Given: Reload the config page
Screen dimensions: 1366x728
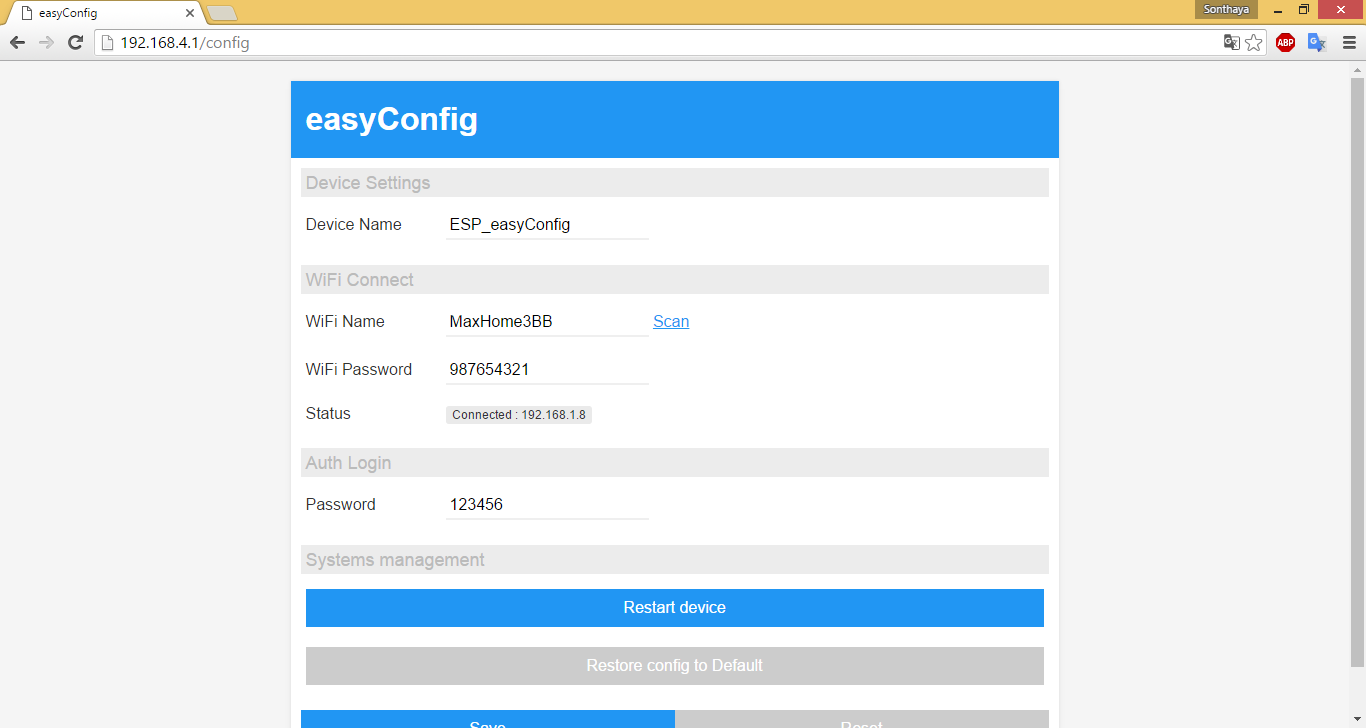Looking at the screenshot, I should click(x=75, y=42).
